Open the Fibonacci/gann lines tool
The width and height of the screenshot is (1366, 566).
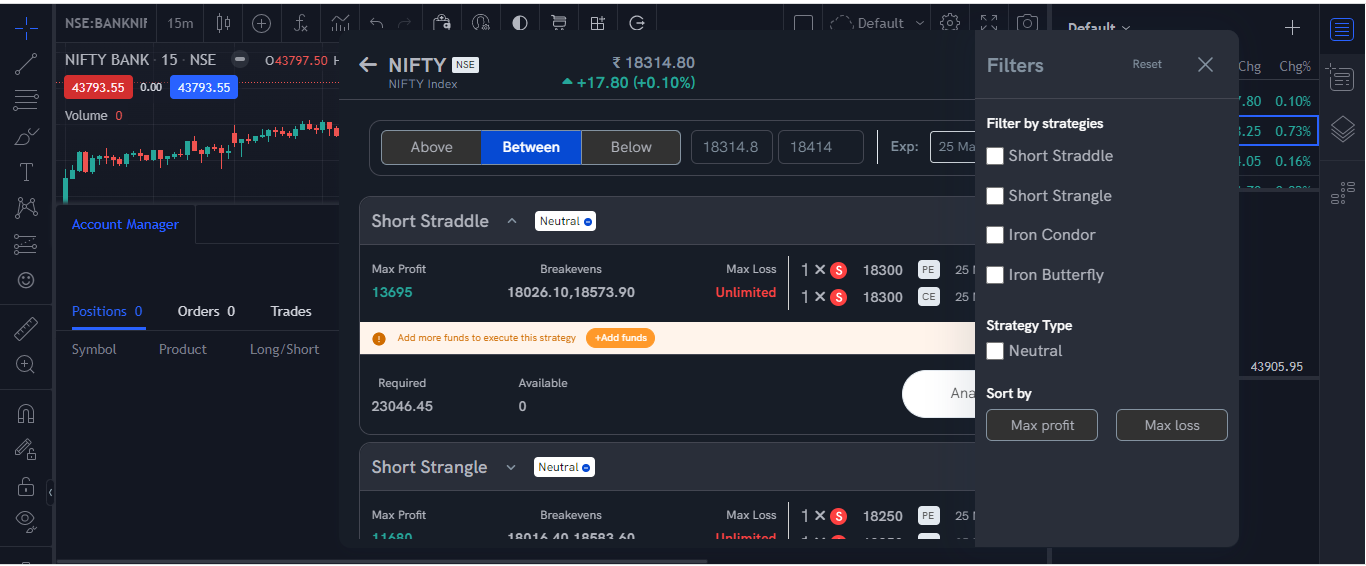(26, 100)
